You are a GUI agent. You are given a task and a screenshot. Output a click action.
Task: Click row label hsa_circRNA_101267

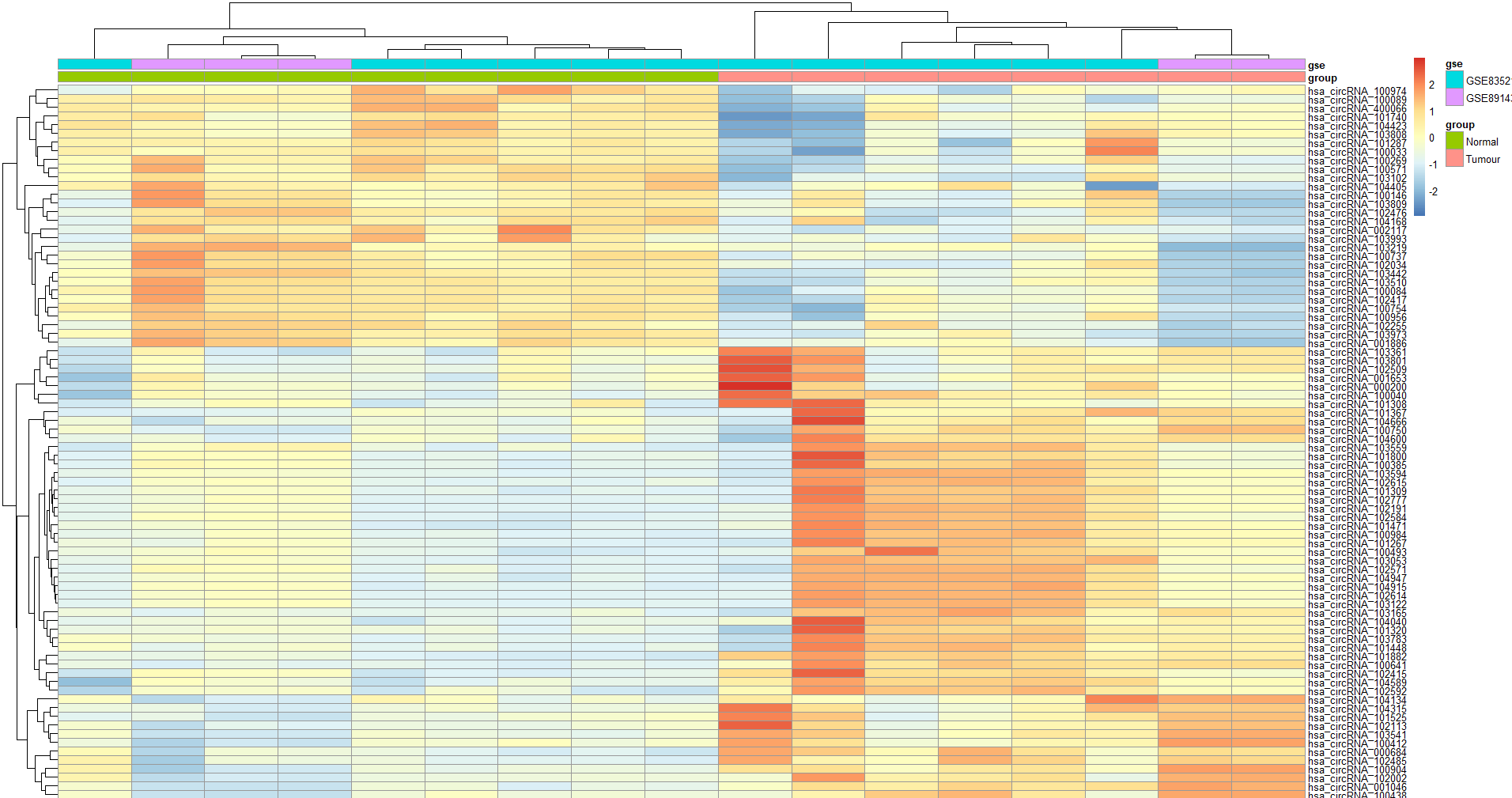(x=1357, y=544)
